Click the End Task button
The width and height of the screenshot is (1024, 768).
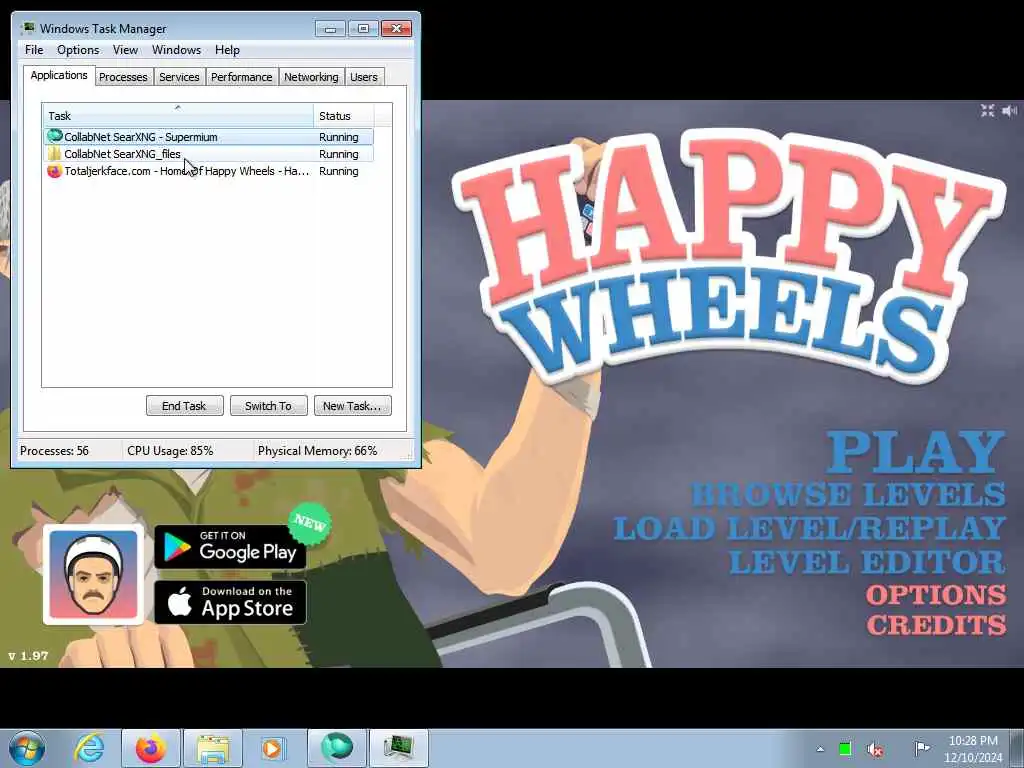pyautogui.click(x=184, y=406)
